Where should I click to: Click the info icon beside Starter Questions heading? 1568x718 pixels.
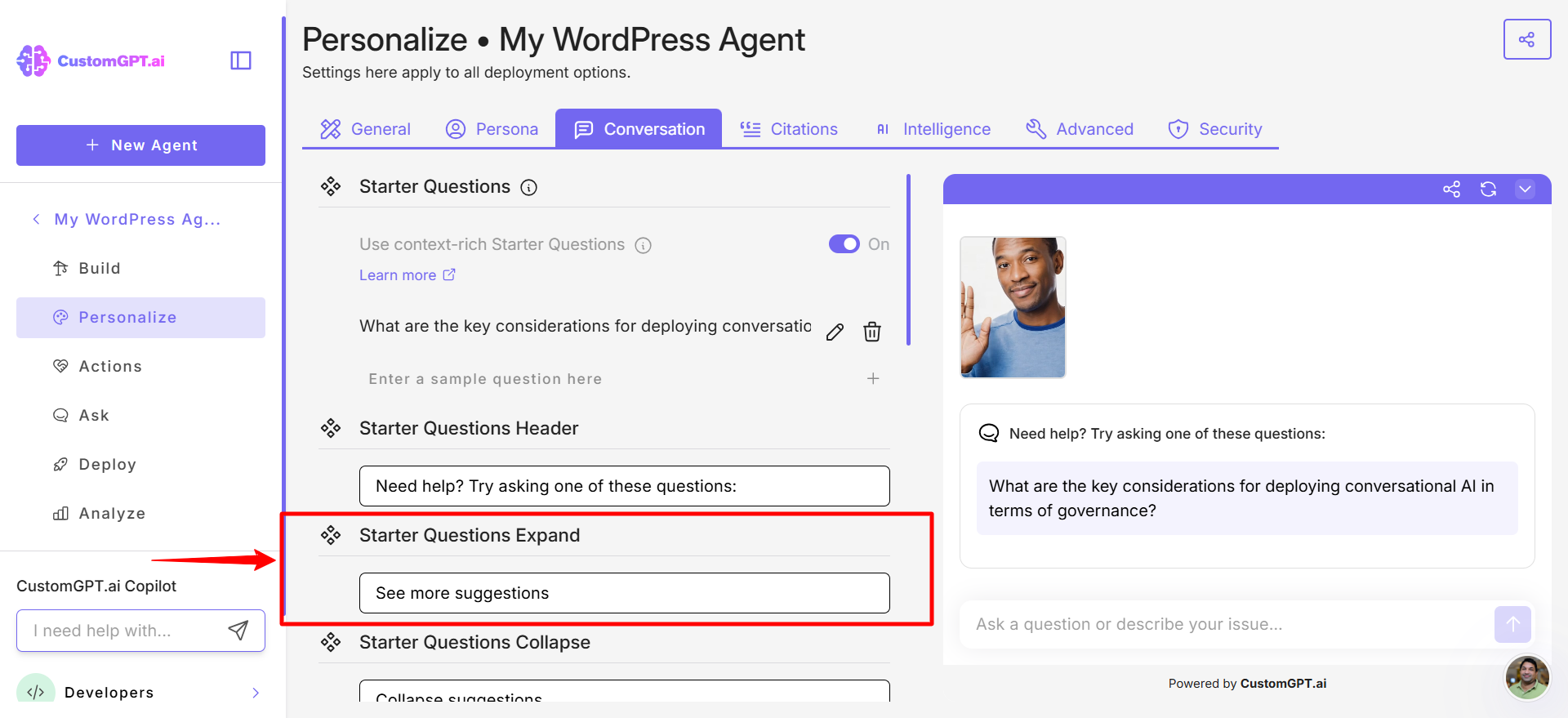click(529, 188)
